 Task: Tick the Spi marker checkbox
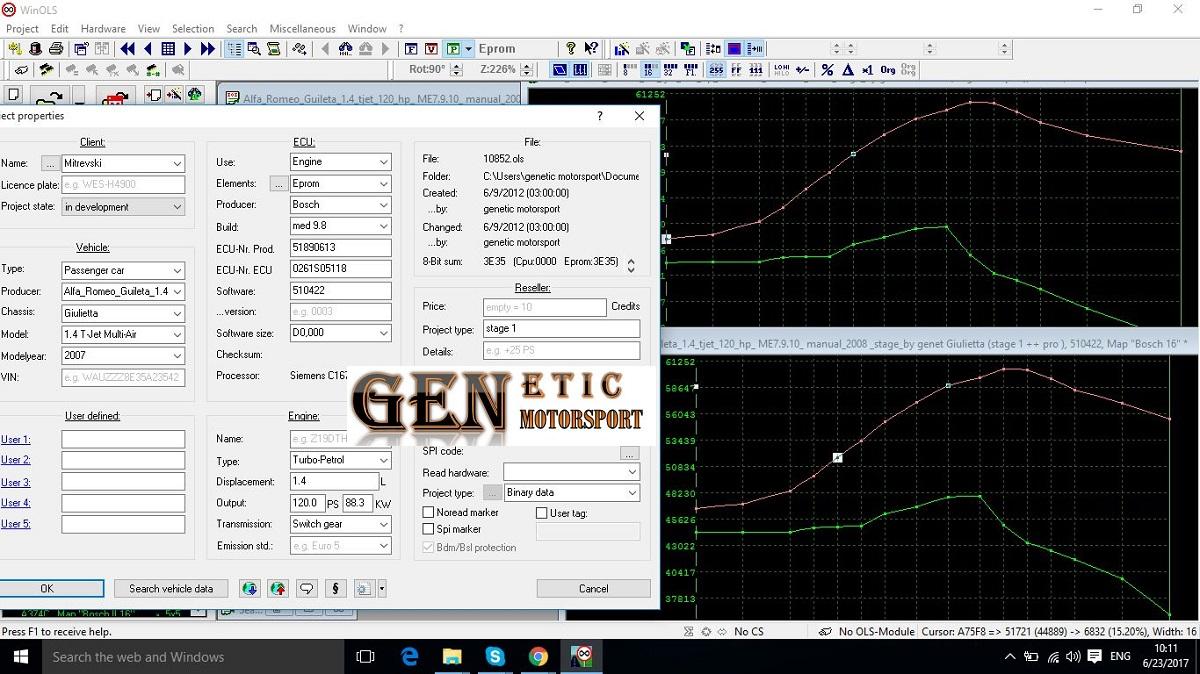click(429, 529)
